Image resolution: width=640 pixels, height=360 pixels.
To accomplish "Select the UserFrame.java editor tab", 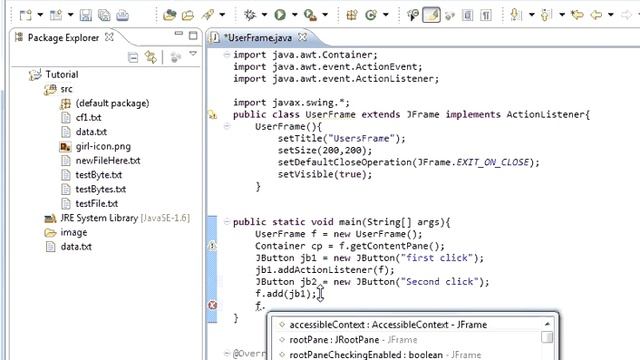I will (x=258, y=38).
